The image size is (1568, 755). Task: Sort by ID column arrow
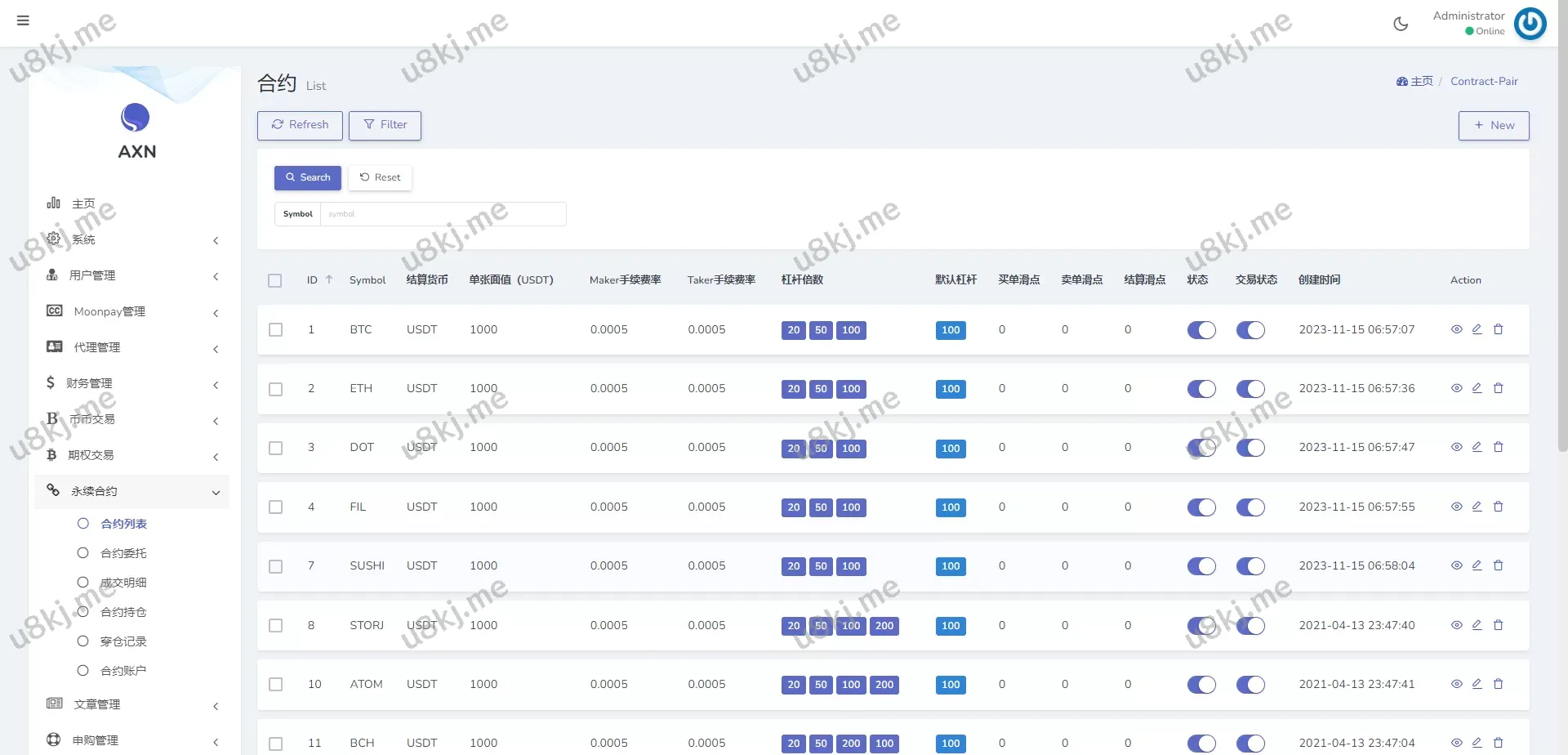click(x=329, y=279)
